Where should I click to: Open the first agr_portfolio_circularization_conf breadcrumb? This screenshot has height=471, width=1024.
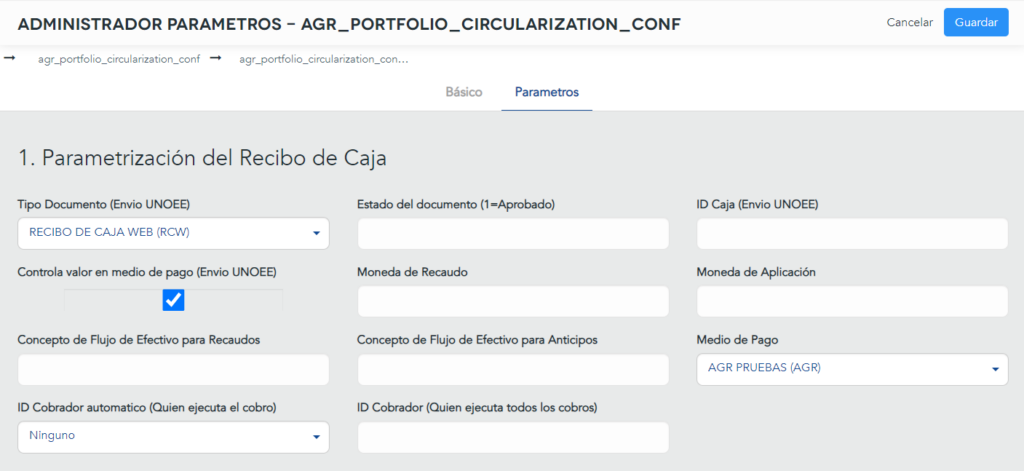119,59
